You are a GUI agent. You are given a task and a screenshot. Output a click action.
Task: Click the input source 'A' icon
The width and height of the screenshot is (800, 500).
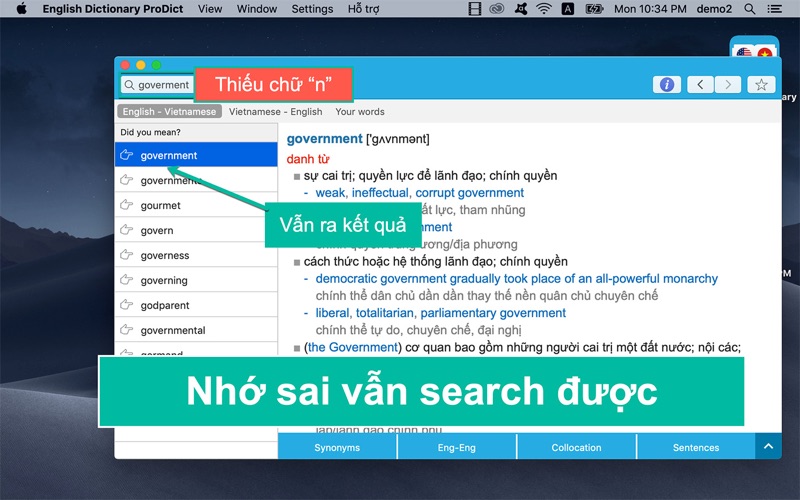pyautogui.click(x=567, y=9)
